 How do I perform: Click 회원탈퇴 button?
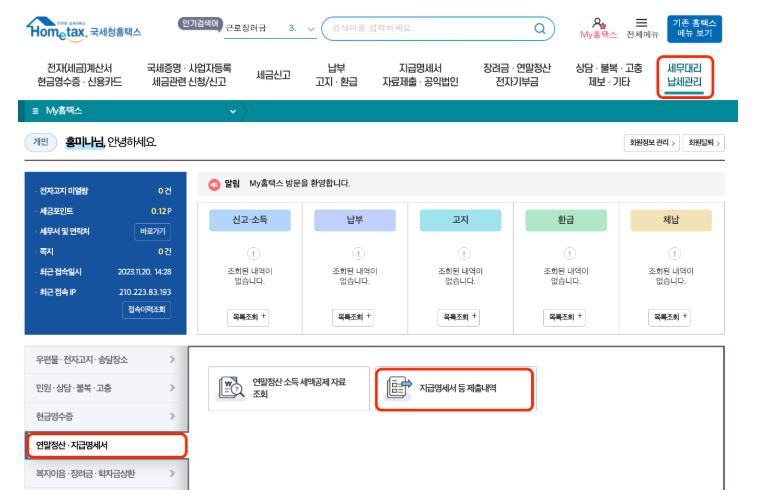tap(703, 143)
